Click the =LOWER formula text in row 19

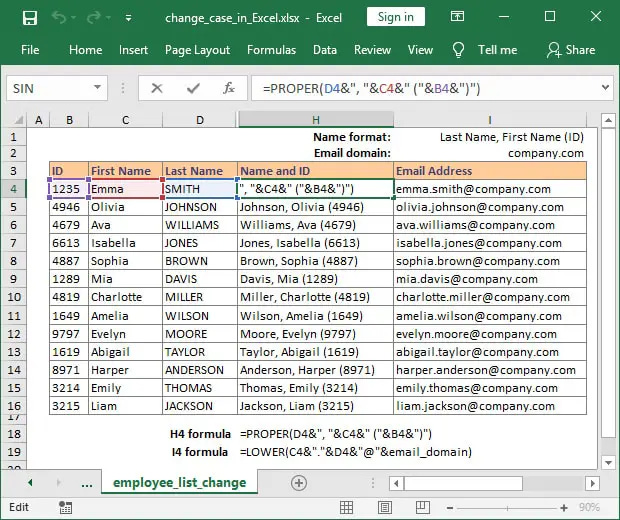(x=356, y=452)
